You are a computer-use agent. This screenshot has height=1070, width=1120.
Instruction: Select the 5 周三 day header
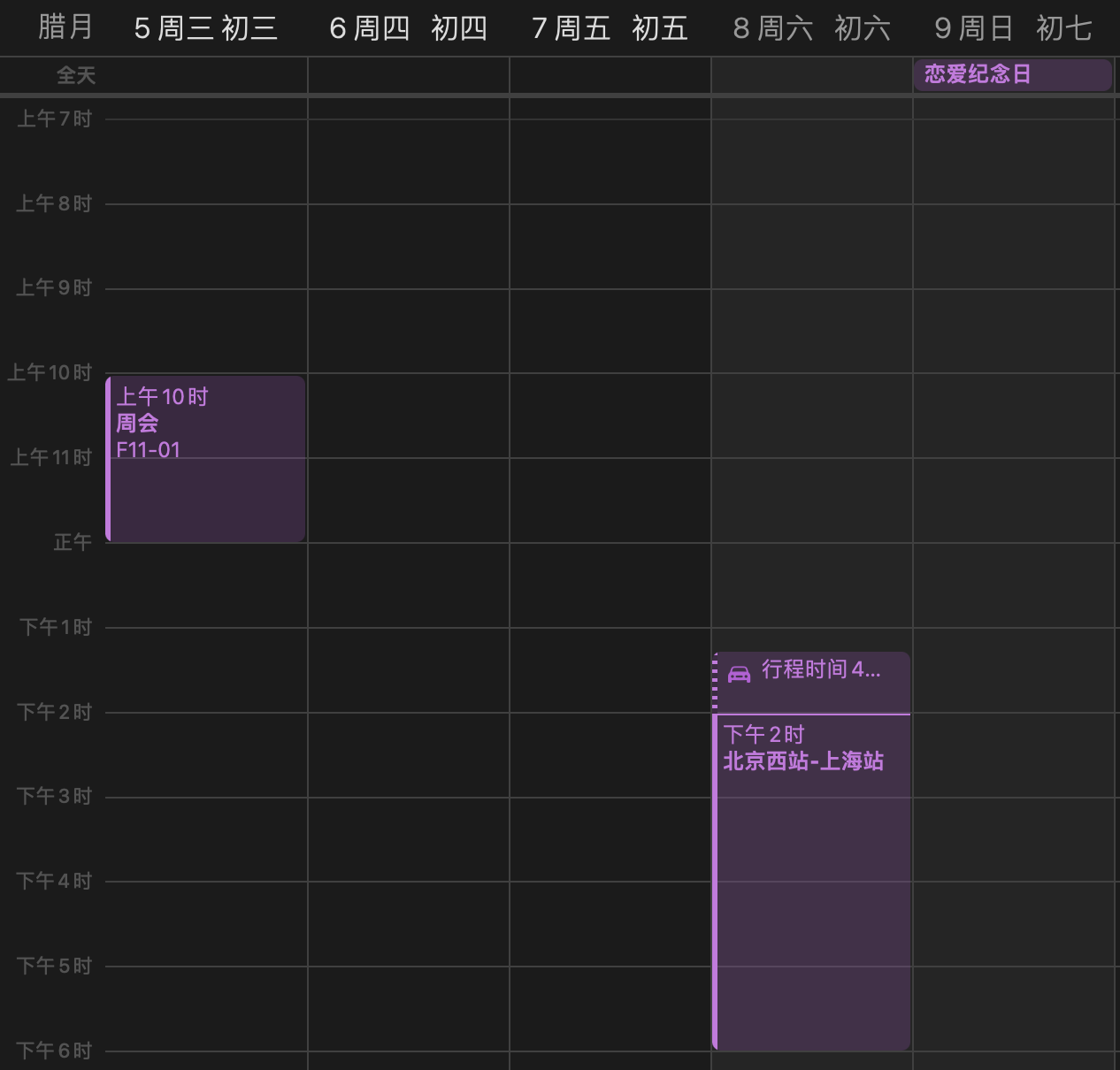click(x=205, y=28)
